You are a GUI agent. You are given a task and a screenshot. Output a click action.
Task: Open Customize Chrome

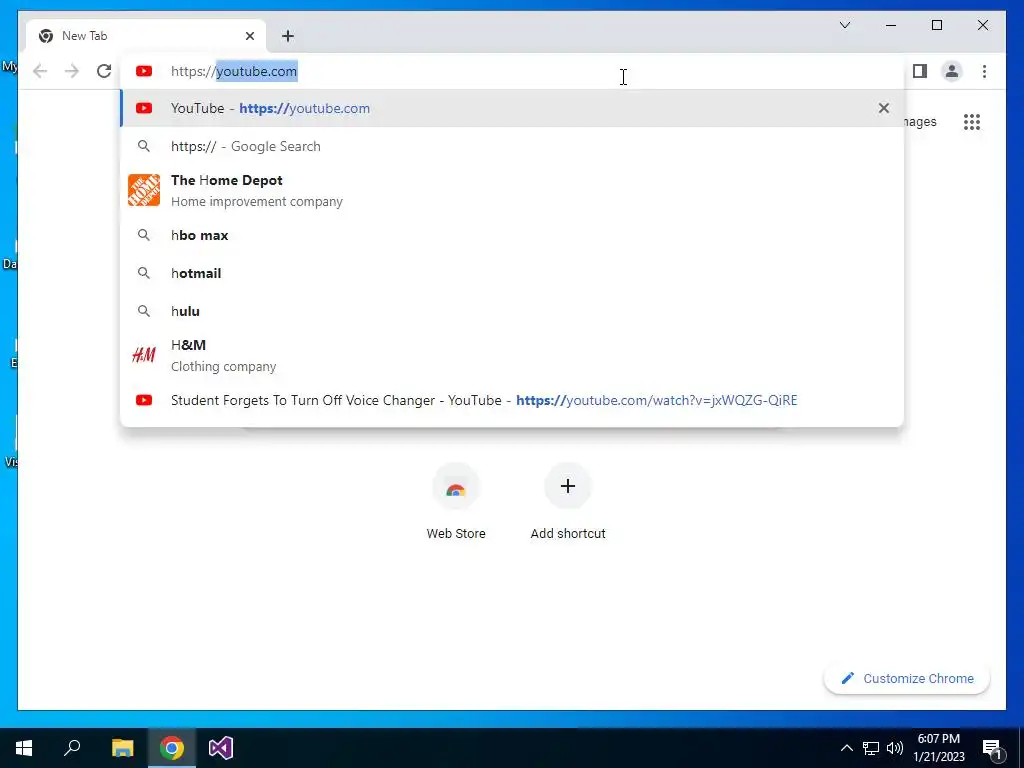pos(907,679)
